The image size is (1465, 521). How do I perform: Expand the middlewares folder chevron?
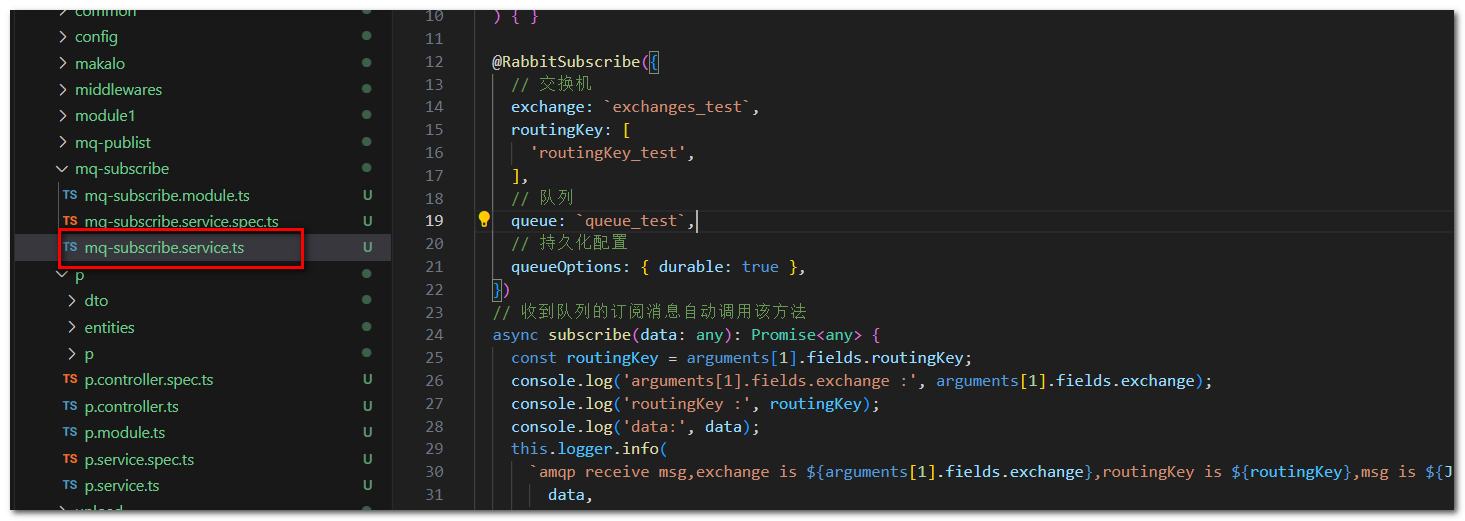[62, 90]
